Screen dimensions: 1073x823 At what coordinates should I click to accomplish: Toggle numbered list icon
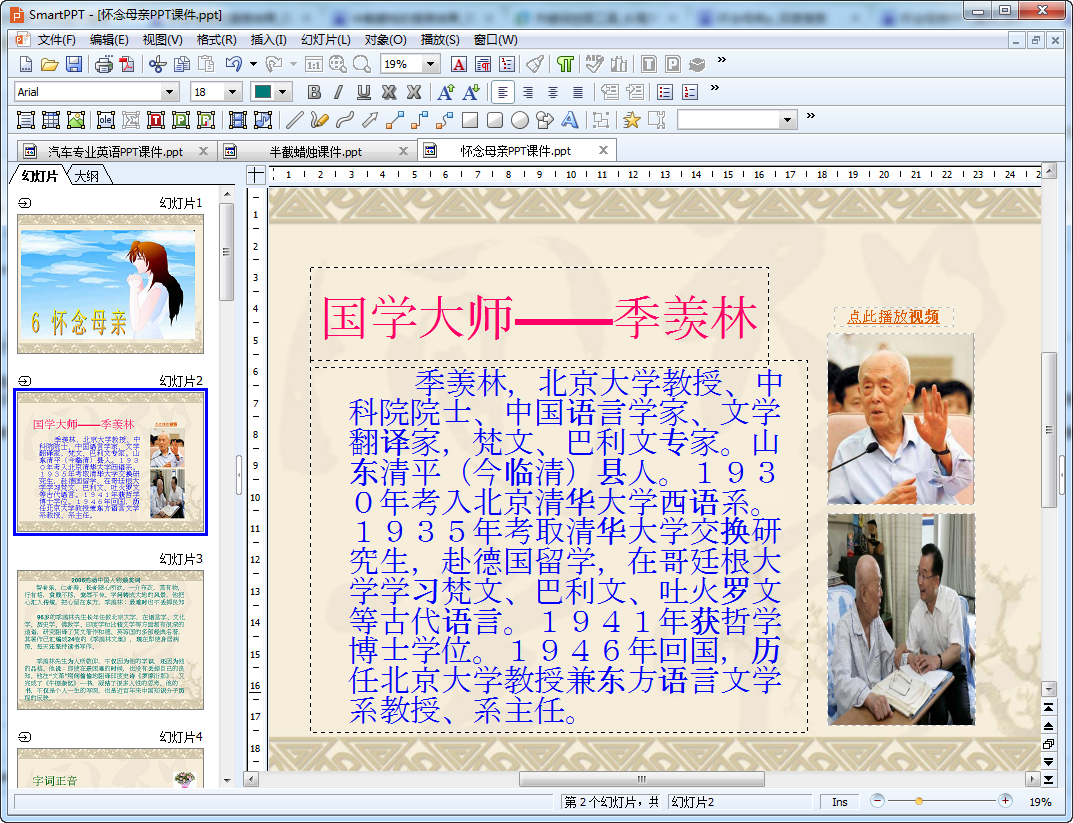(x=690, y=92)
